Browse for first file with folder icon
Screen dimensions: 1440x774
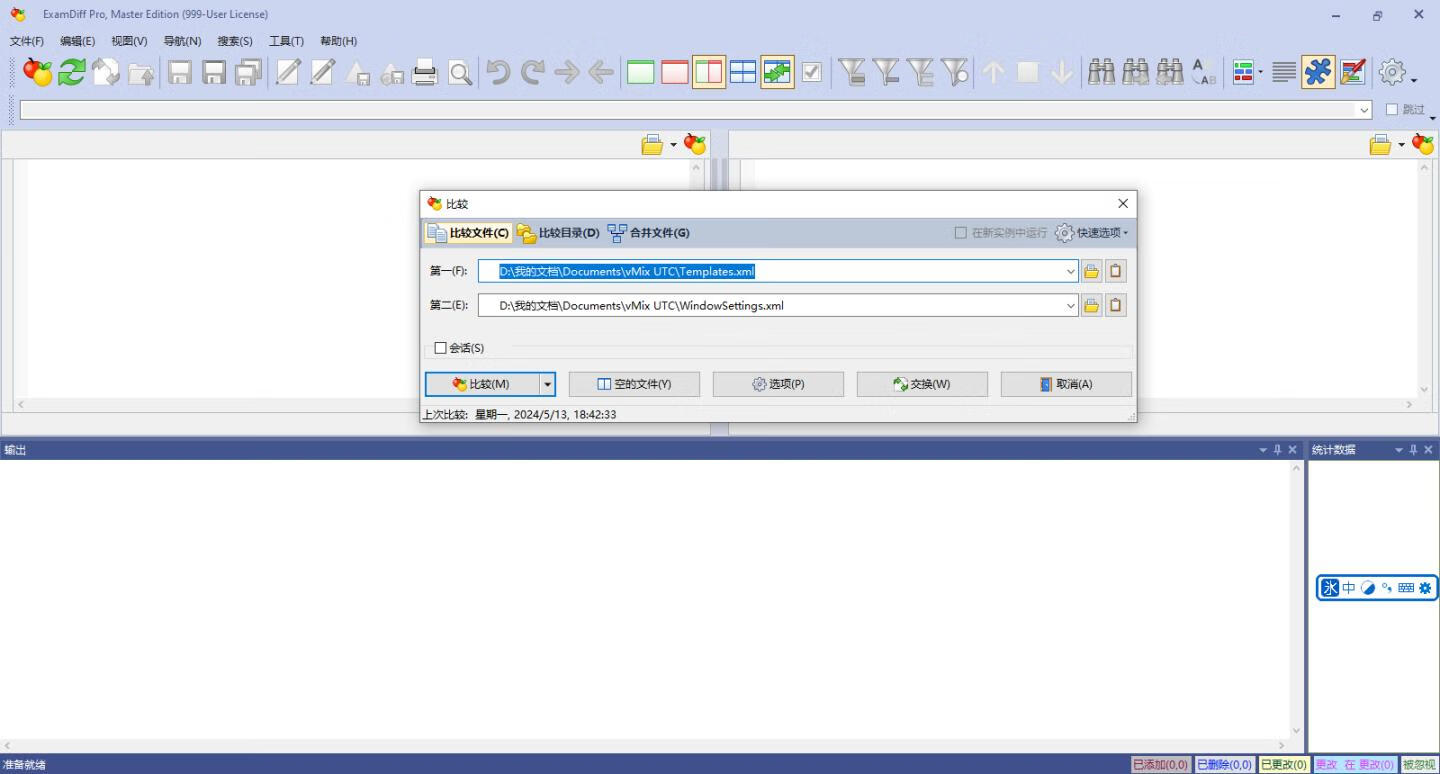point(1091,271)
